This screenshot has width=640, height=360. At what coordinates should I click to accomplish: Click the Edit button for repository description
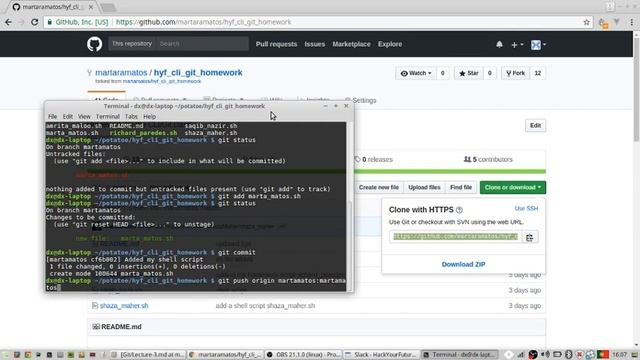536,126
